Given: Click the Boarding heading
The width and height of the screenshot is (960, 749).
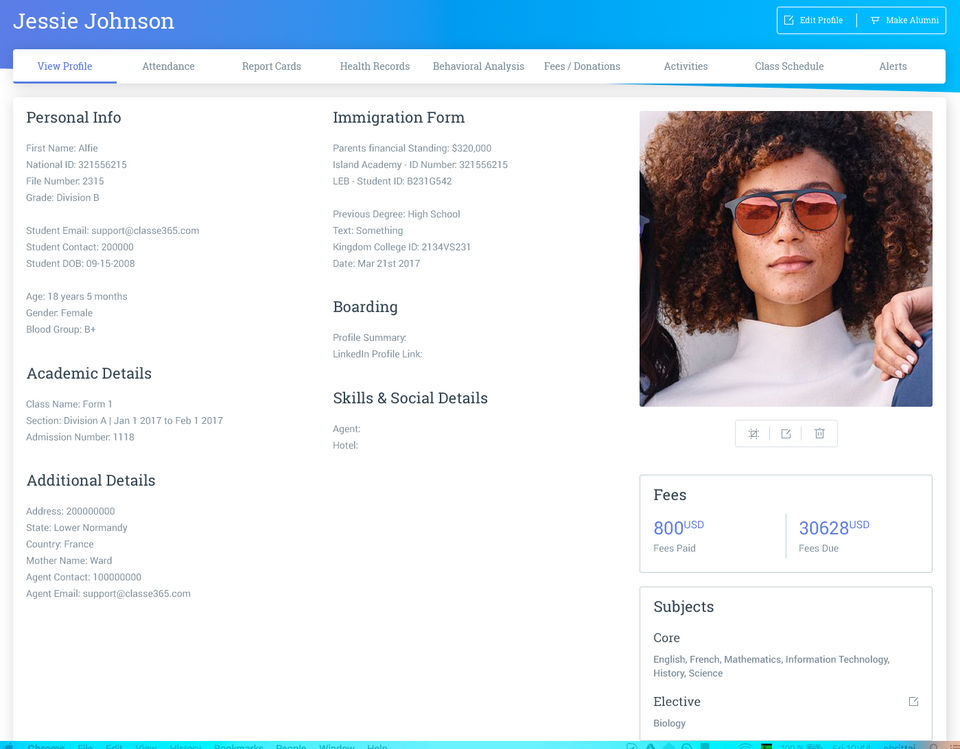Looking at the screenshot, I should tap(365, 307).
